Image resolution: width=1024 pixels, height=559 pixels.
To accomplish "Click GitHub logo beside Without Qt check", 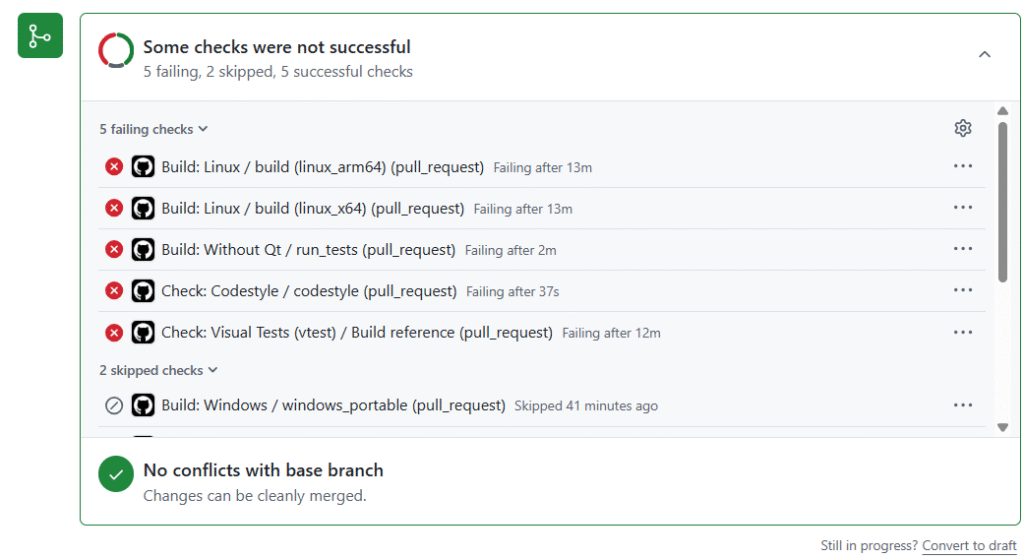I will tap(143, 249).
